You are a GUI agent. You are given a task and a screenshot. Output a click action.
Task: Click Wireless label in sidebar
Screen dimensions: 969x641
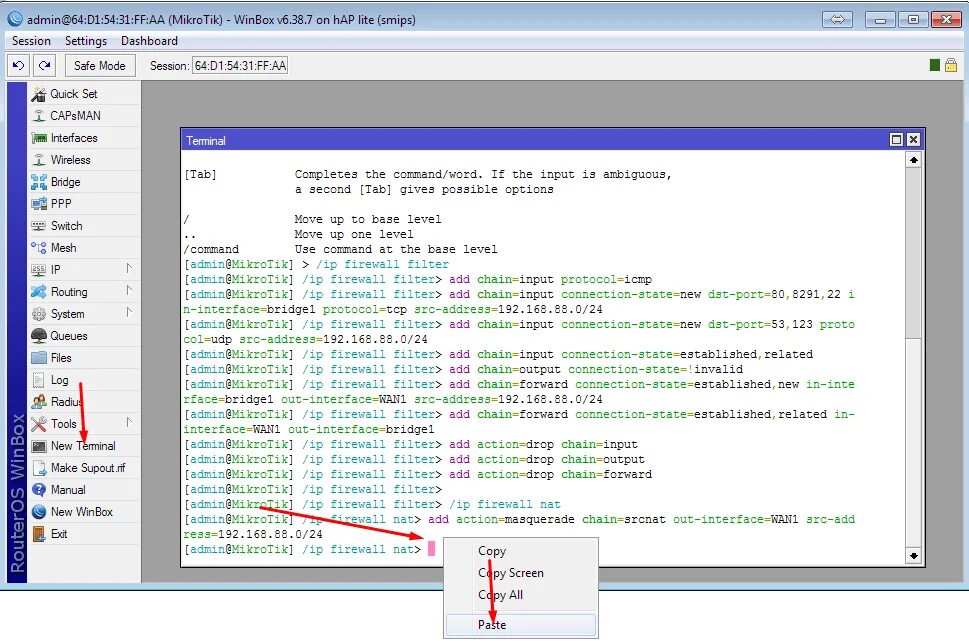point(70,160)
